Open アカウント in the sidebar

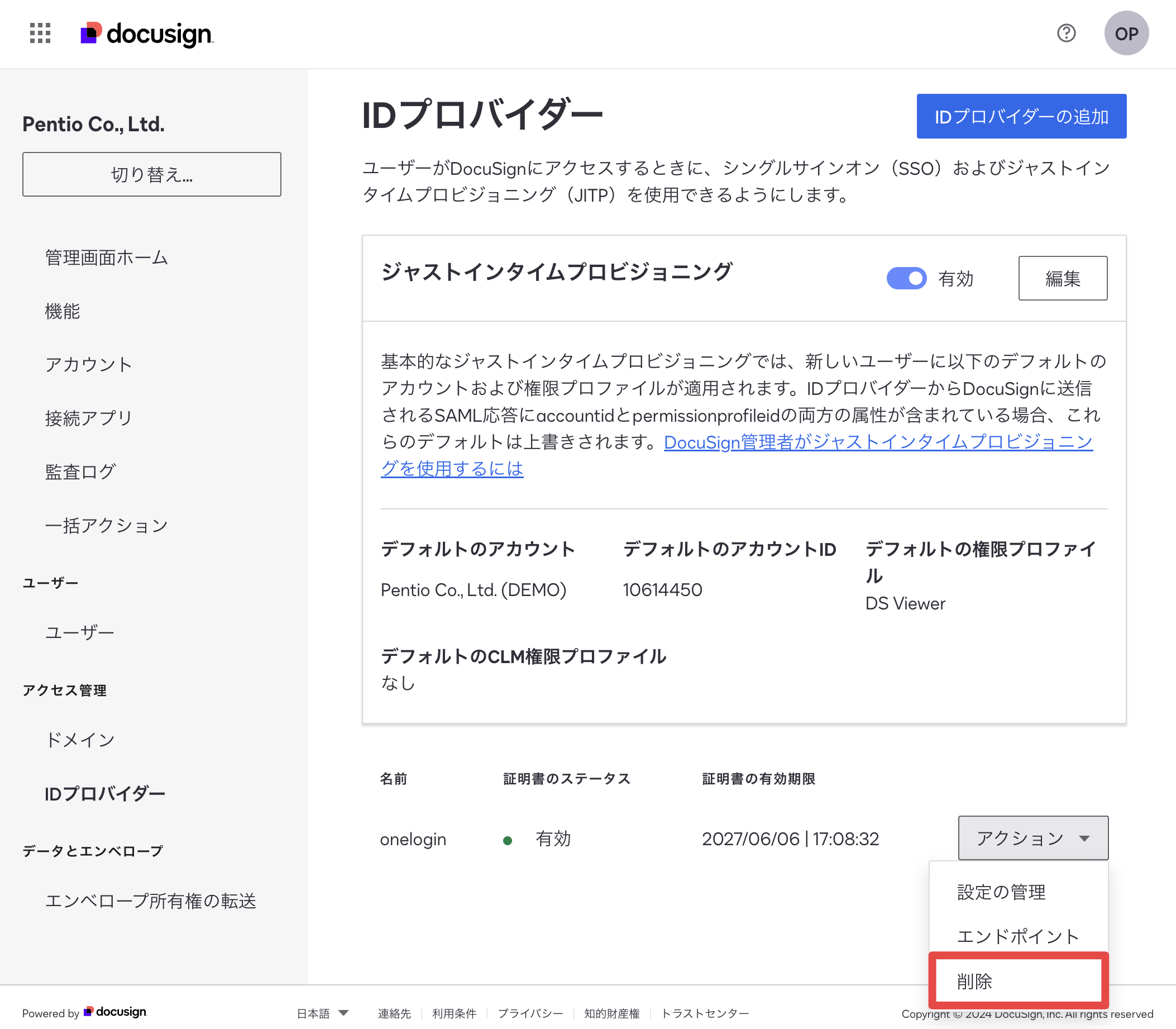click(x=88, y=365)
